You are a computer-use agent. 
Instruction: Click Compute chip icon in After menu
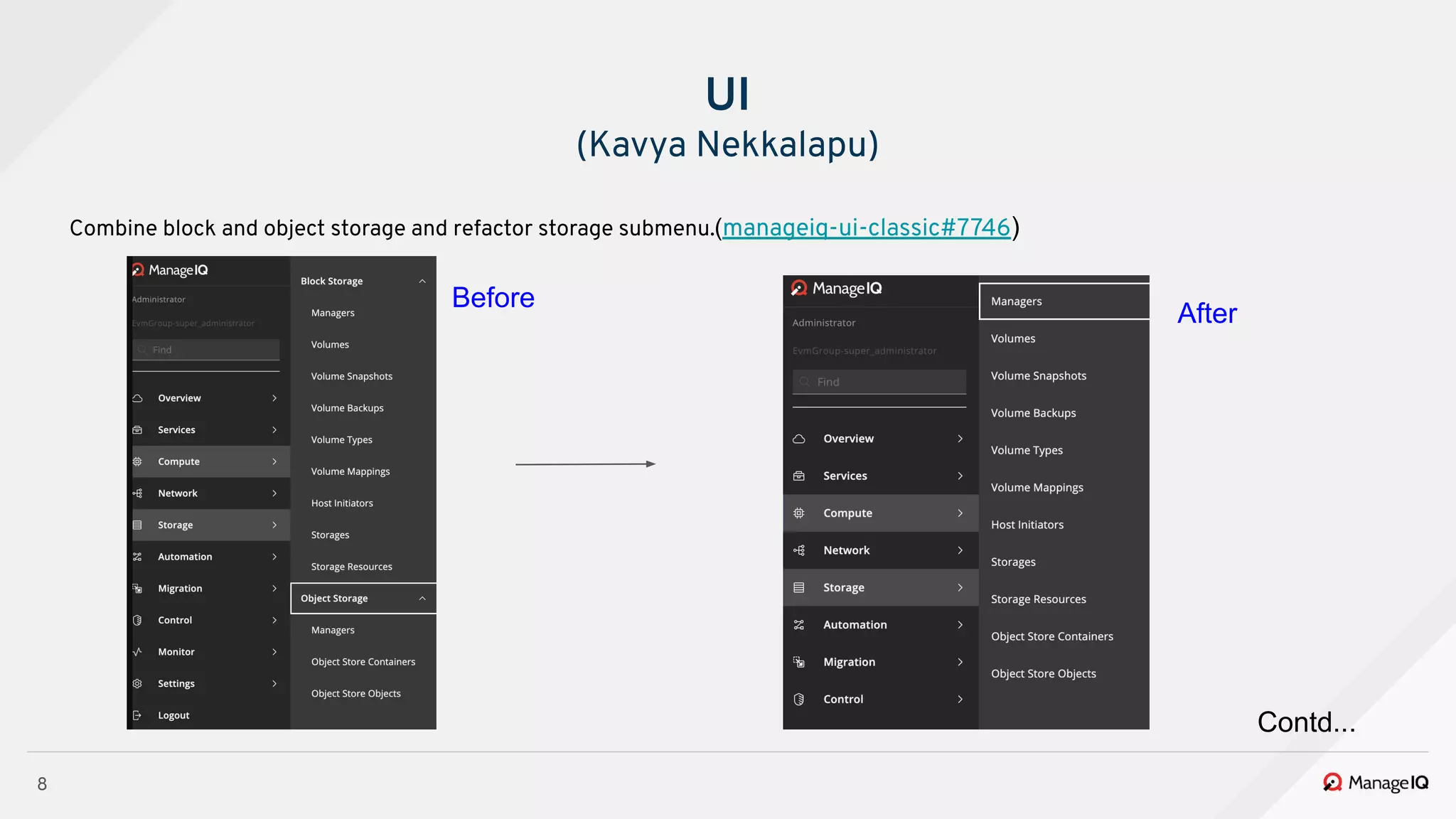tap(799, 513)
